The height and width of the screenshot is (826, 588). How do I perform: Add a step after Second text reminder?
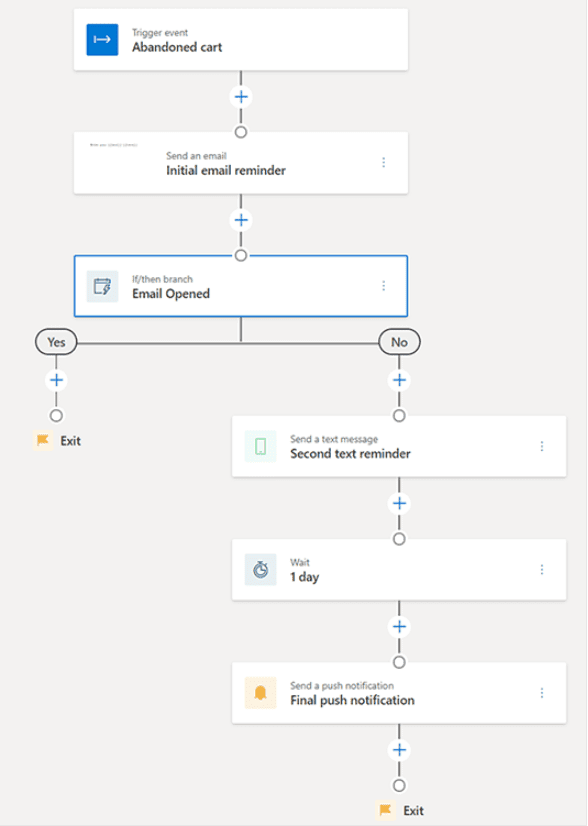399,504
